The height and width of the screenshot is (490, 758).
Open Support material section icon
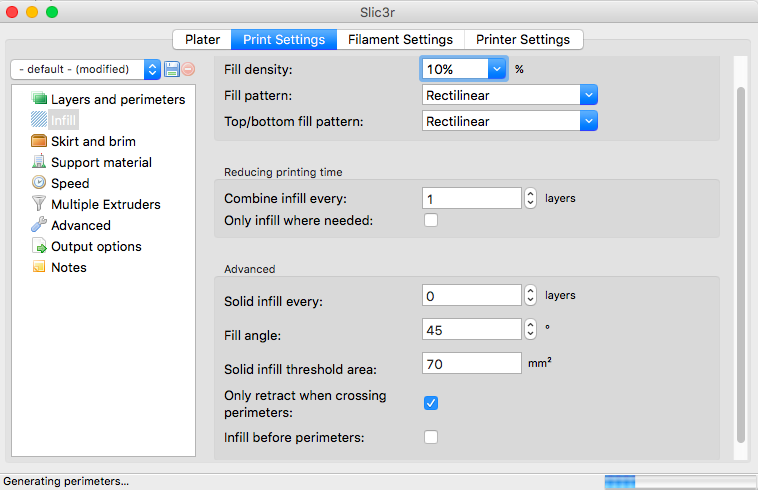click(x=39, y=162)
